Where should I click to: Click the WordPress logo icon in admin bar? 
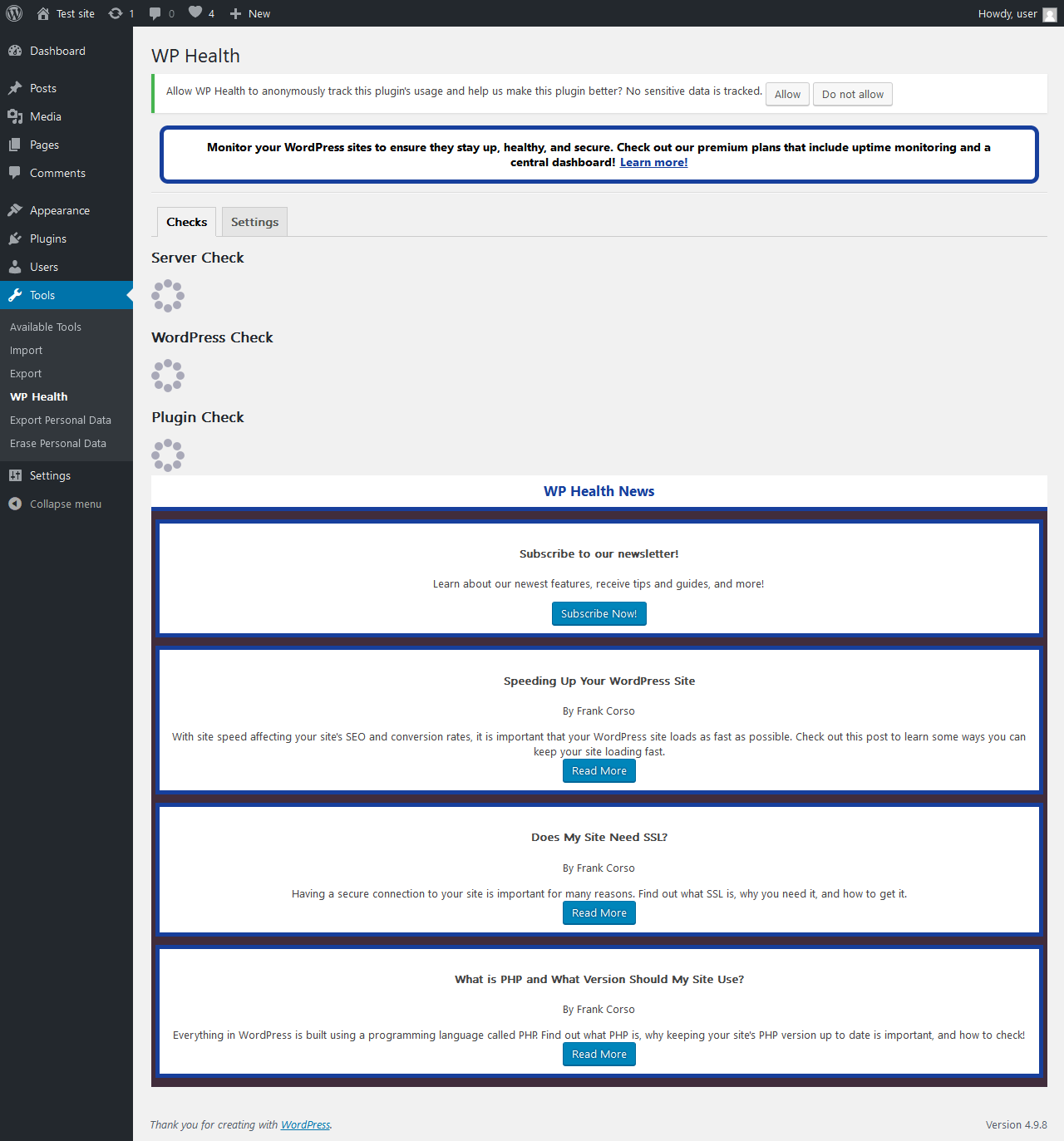14,13
